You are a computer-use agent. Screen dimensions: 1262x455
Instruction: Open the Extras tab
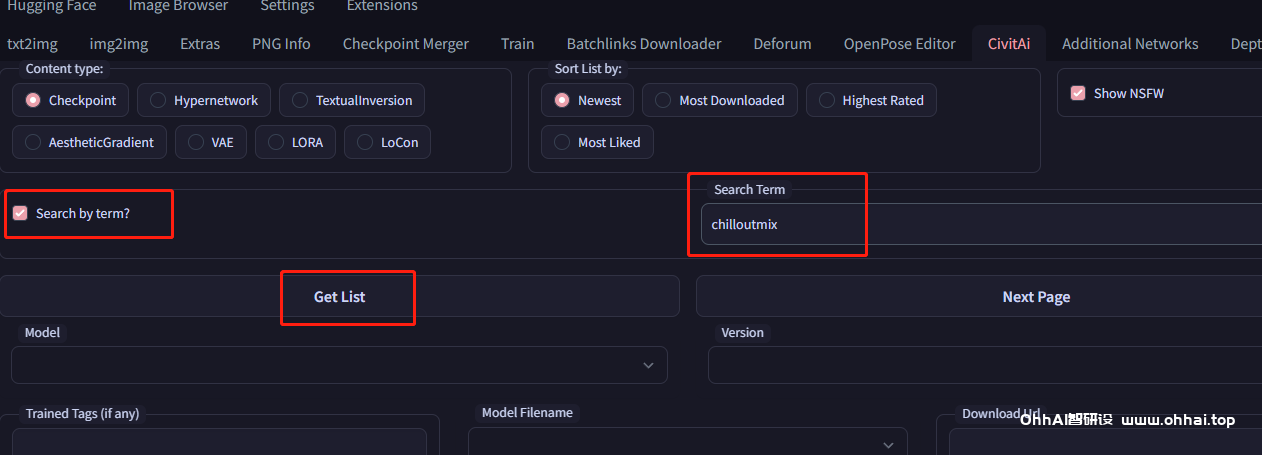click(200, 43)
